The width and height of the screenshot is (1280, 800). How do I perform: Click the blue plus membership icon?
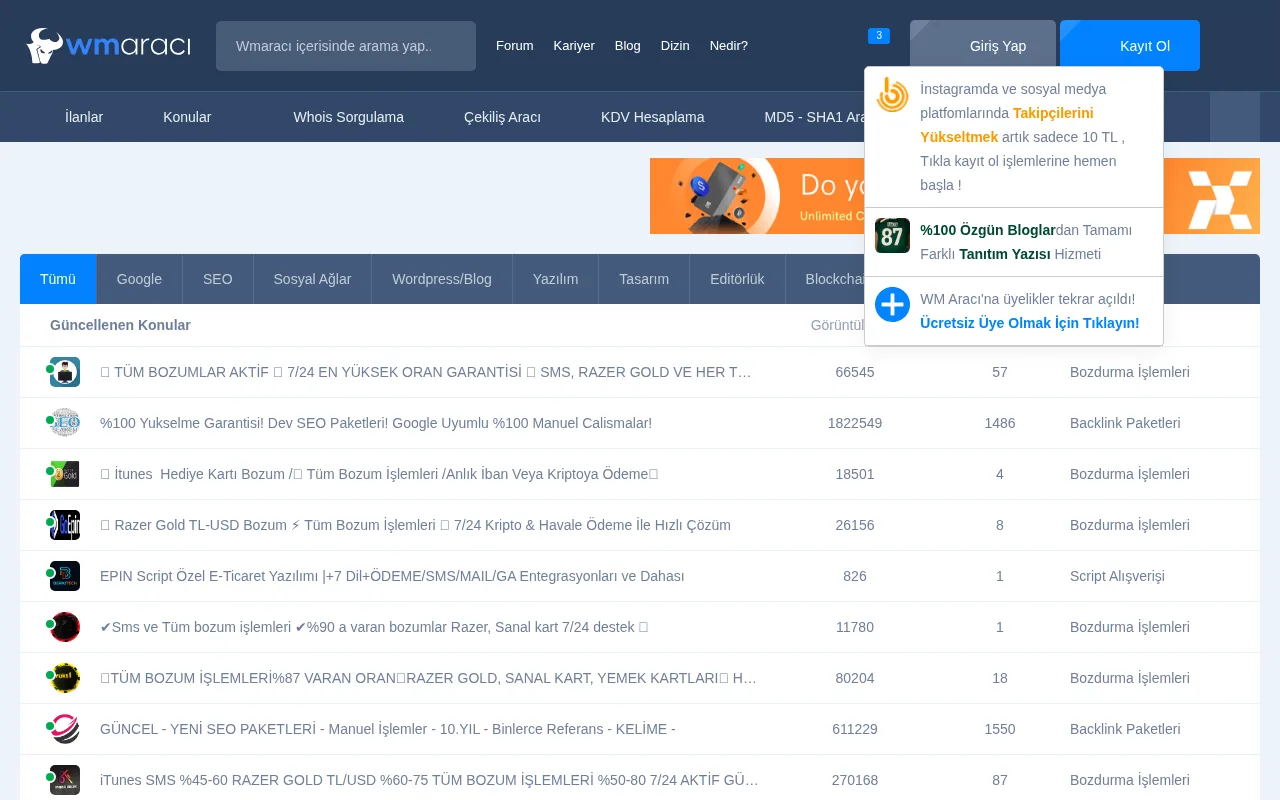892,305
